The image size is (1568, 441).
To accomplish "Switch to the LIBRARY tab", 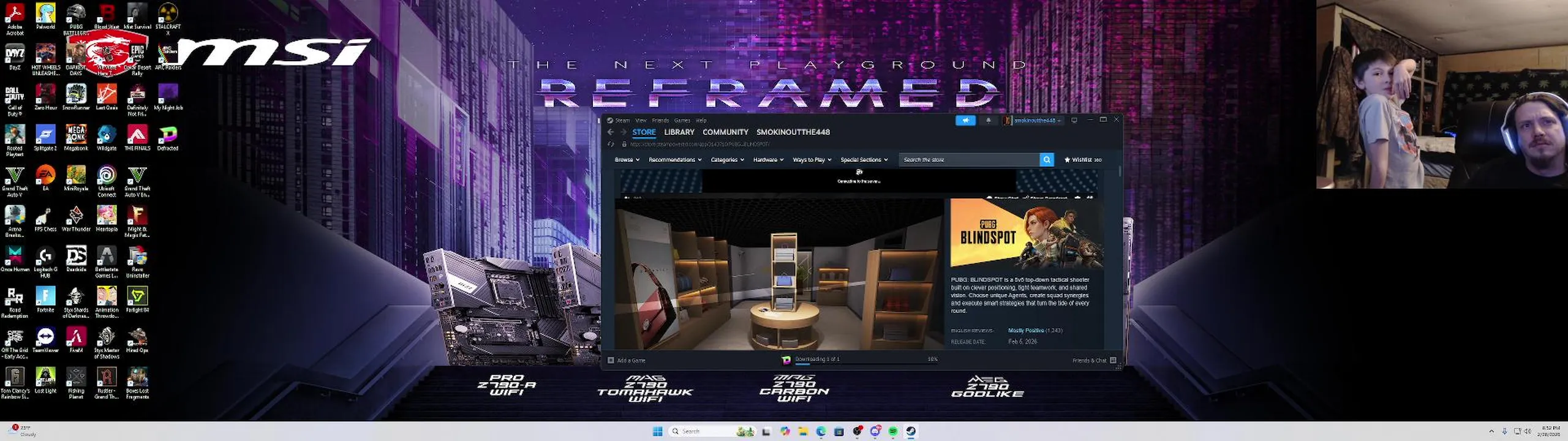I will [679, 132].
